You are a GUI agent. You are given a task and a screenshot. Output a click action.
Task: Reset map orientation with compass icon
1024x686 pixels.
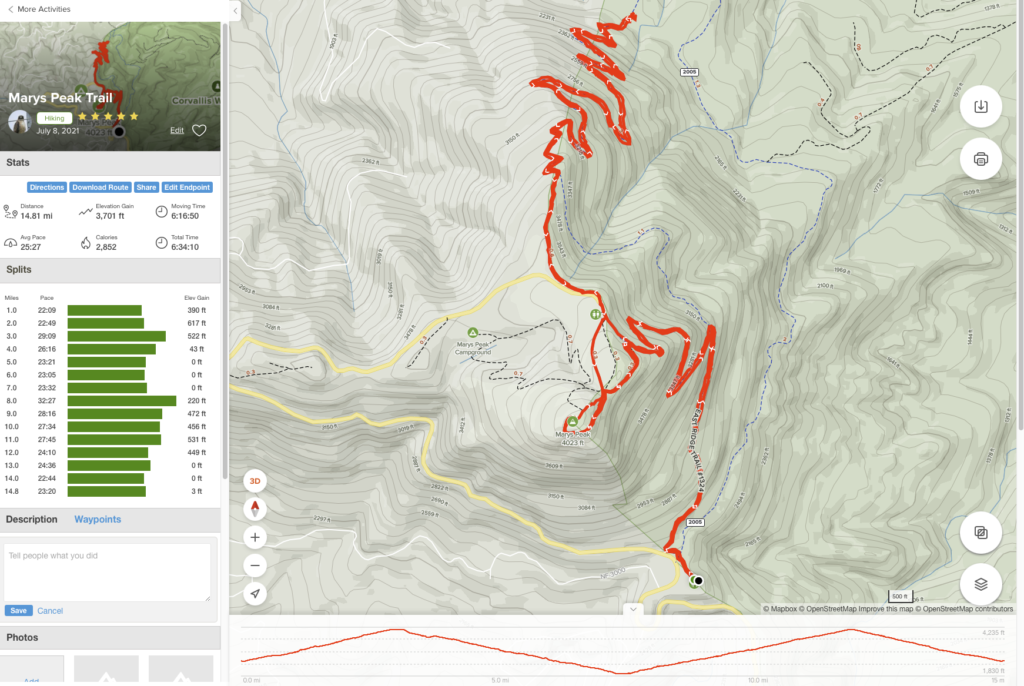(x=255, y=509)
